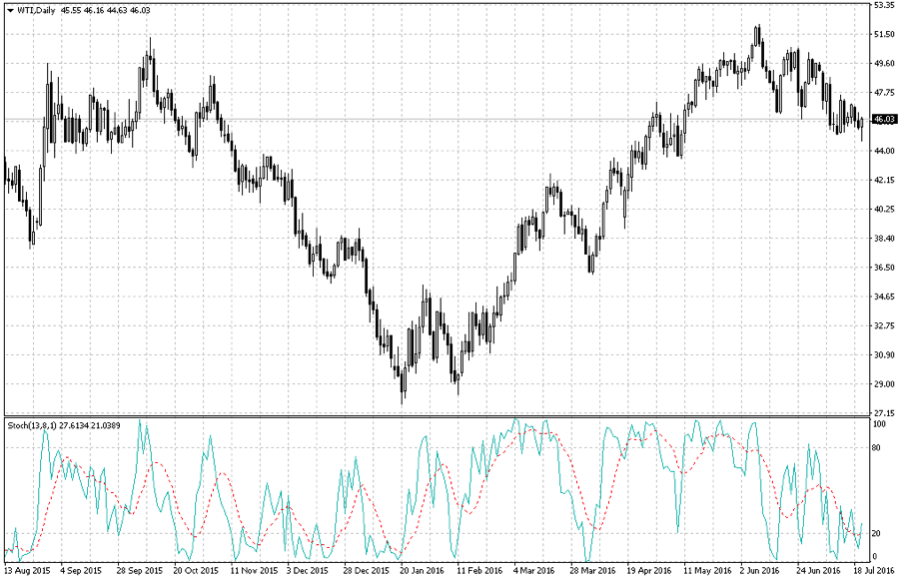Click the WTI,Daily chart title text
The image size is (903, 580).
pyautogui.click(x=36, y=10)
